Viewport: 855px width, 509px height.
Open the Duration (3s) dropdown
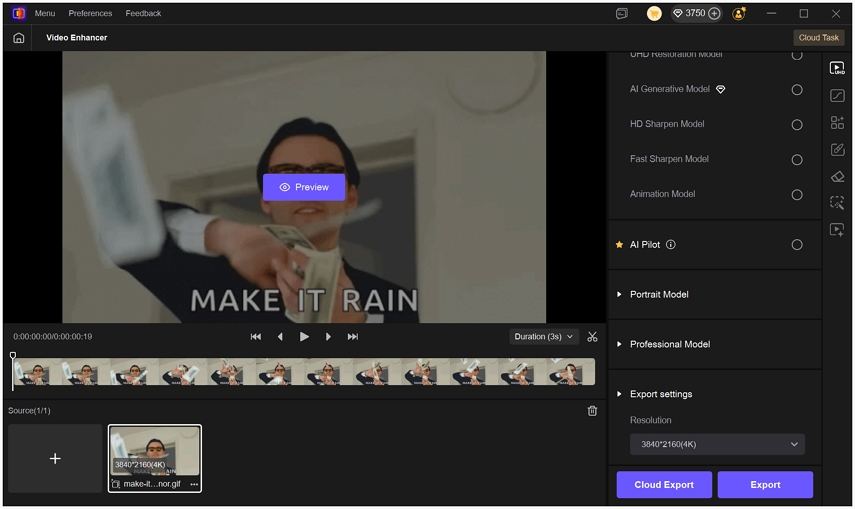543,337
